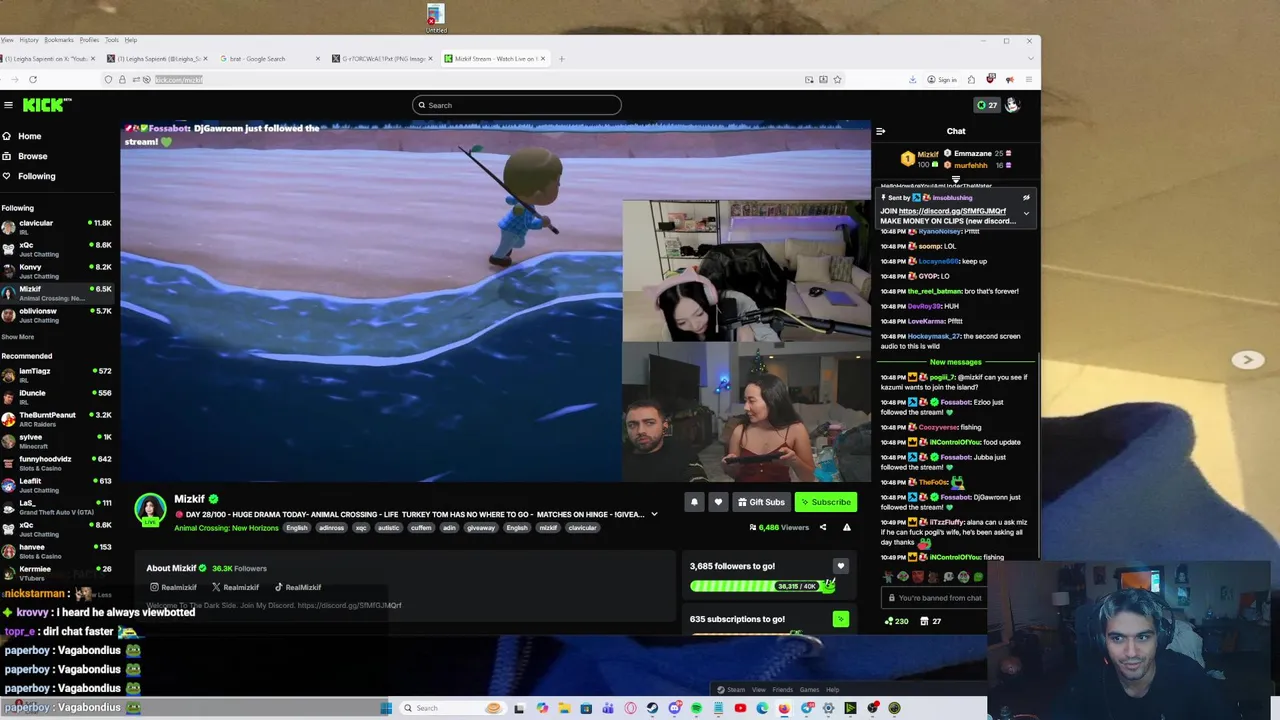Focus the Kick search field
The height and width of the screenshot is (720, 1280).
point(516,105)
